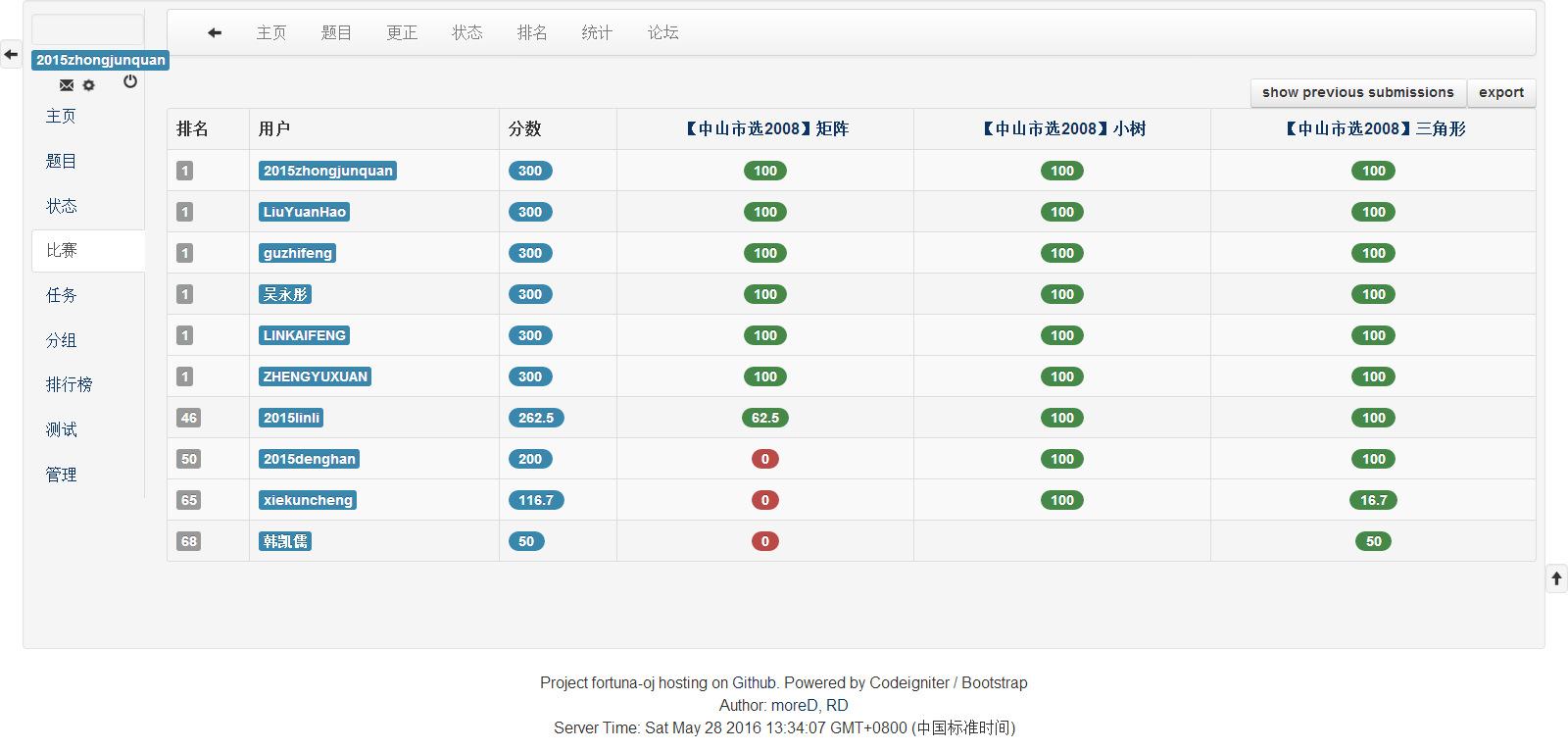Click the empty box above username badge
1568x751 pixels.
coord(88,29)
